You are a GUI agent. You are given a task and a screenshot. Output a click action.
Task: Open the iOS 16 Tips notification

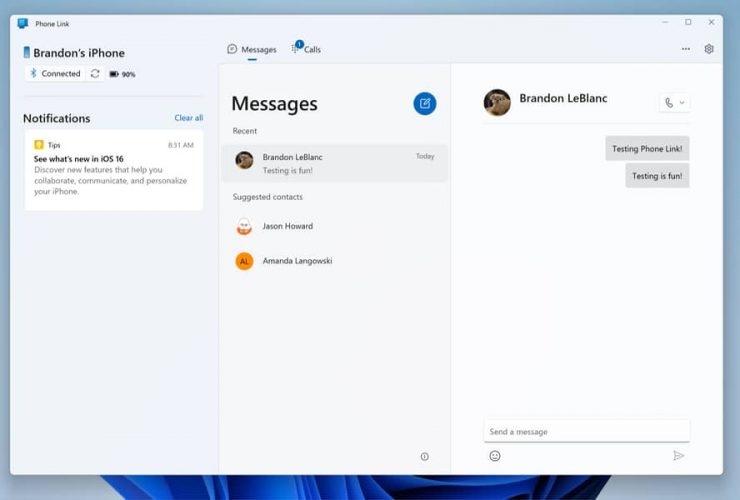click(113, 168)
